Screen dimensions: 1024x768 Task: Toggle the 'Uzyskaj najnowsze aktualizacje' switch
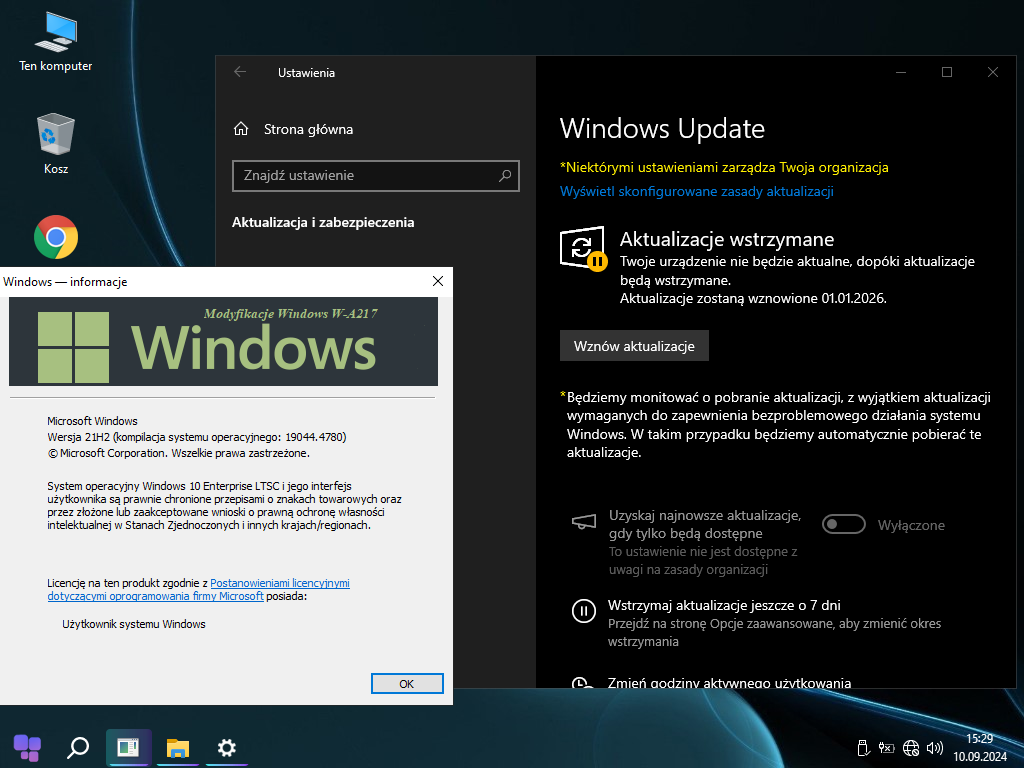click(843, 525)
